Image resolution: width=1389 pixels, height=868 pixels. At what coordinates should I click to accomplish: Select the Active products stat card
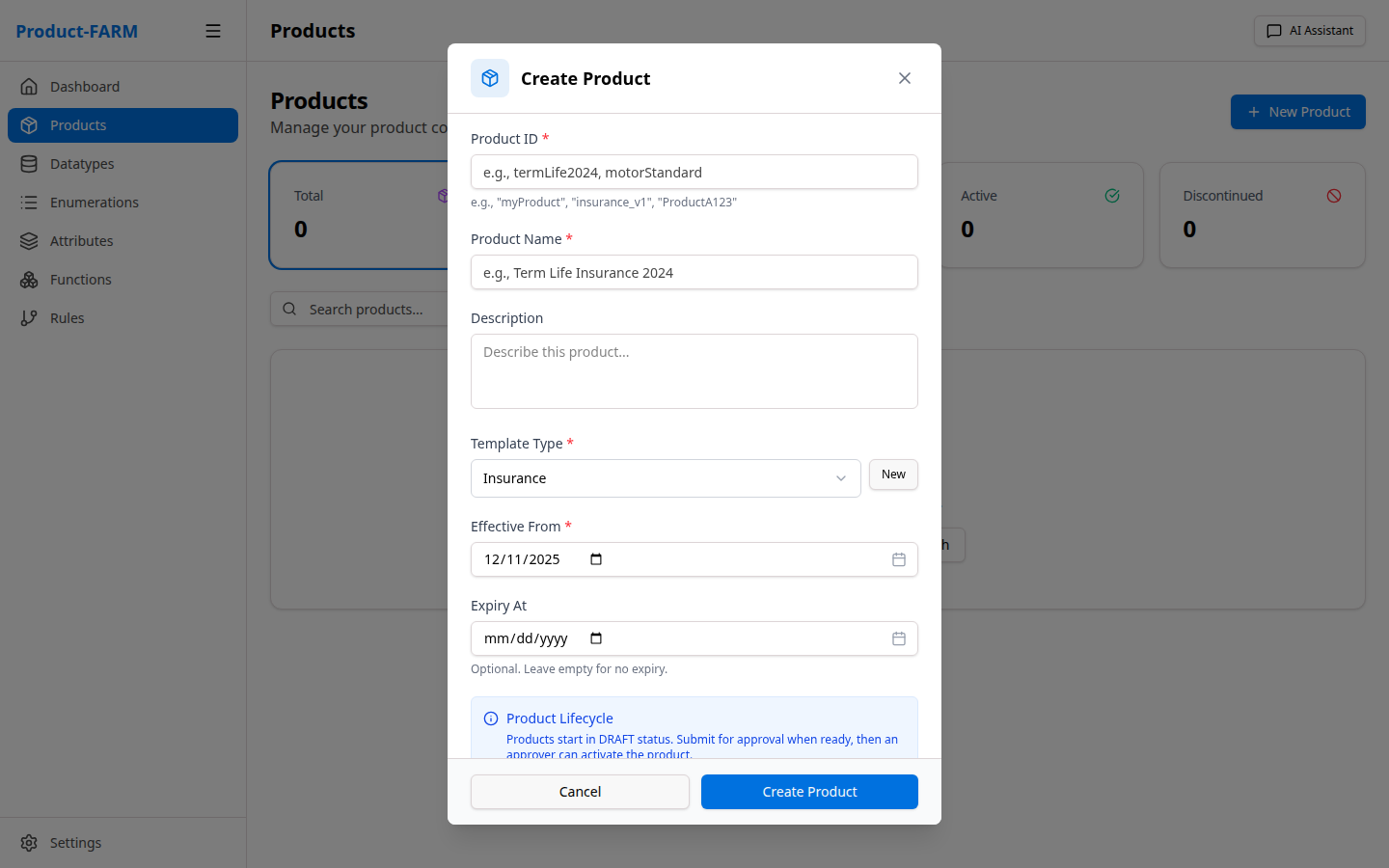coord(1042,215)
